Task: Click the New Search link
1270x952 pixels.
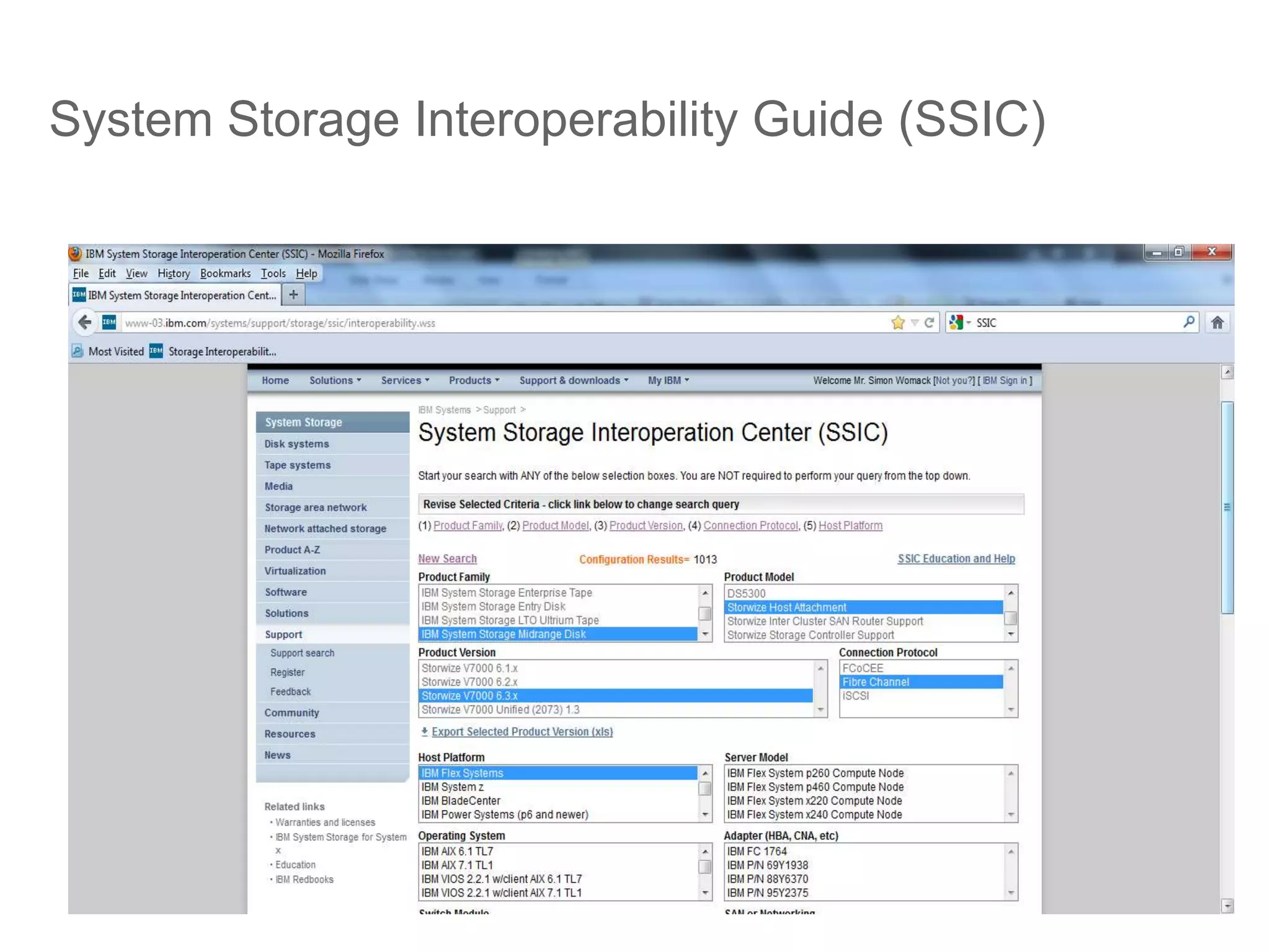Action: pos(447,558)
